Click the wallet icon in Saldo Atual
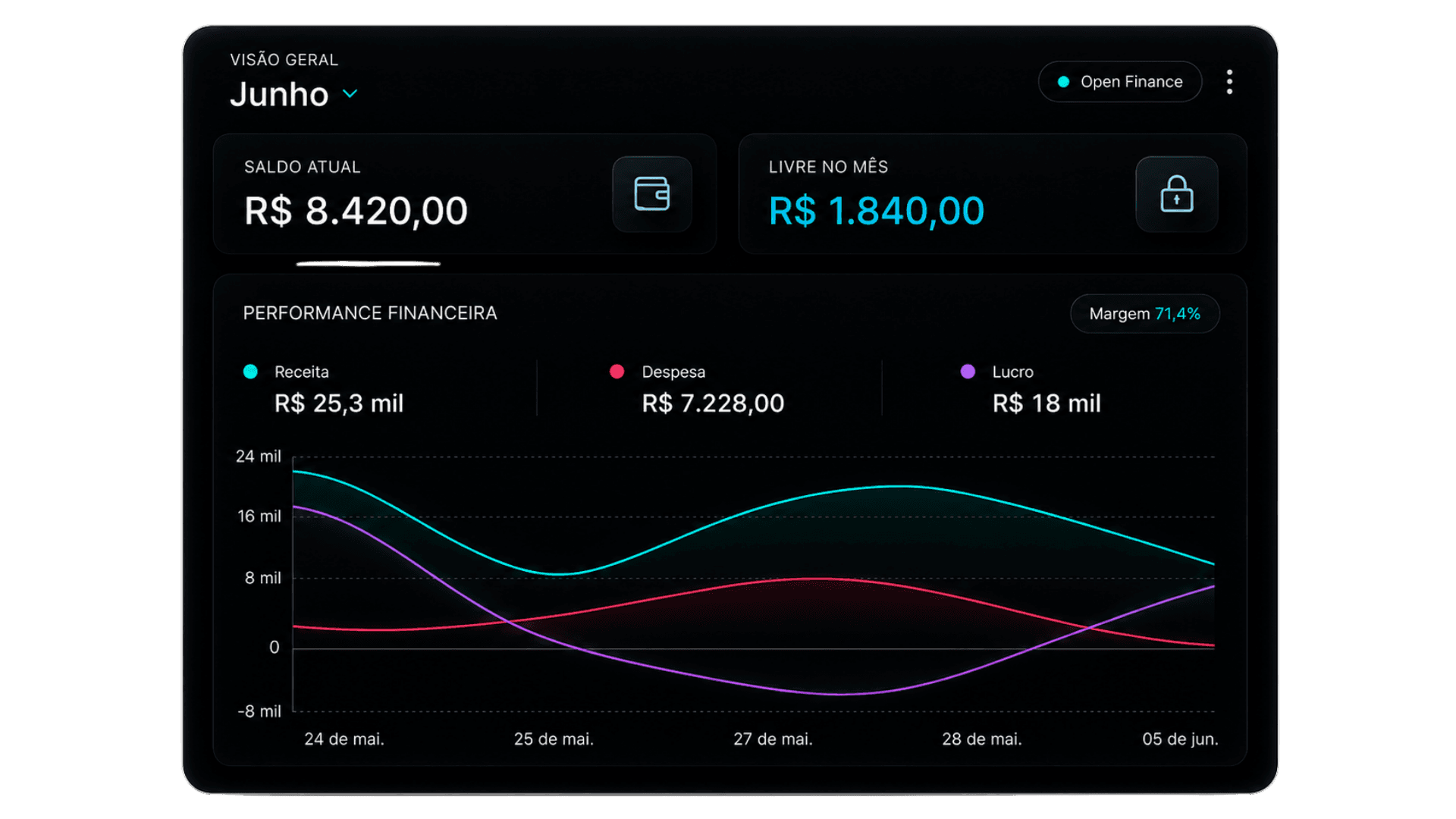The image size is (1456, 819). 652,194
